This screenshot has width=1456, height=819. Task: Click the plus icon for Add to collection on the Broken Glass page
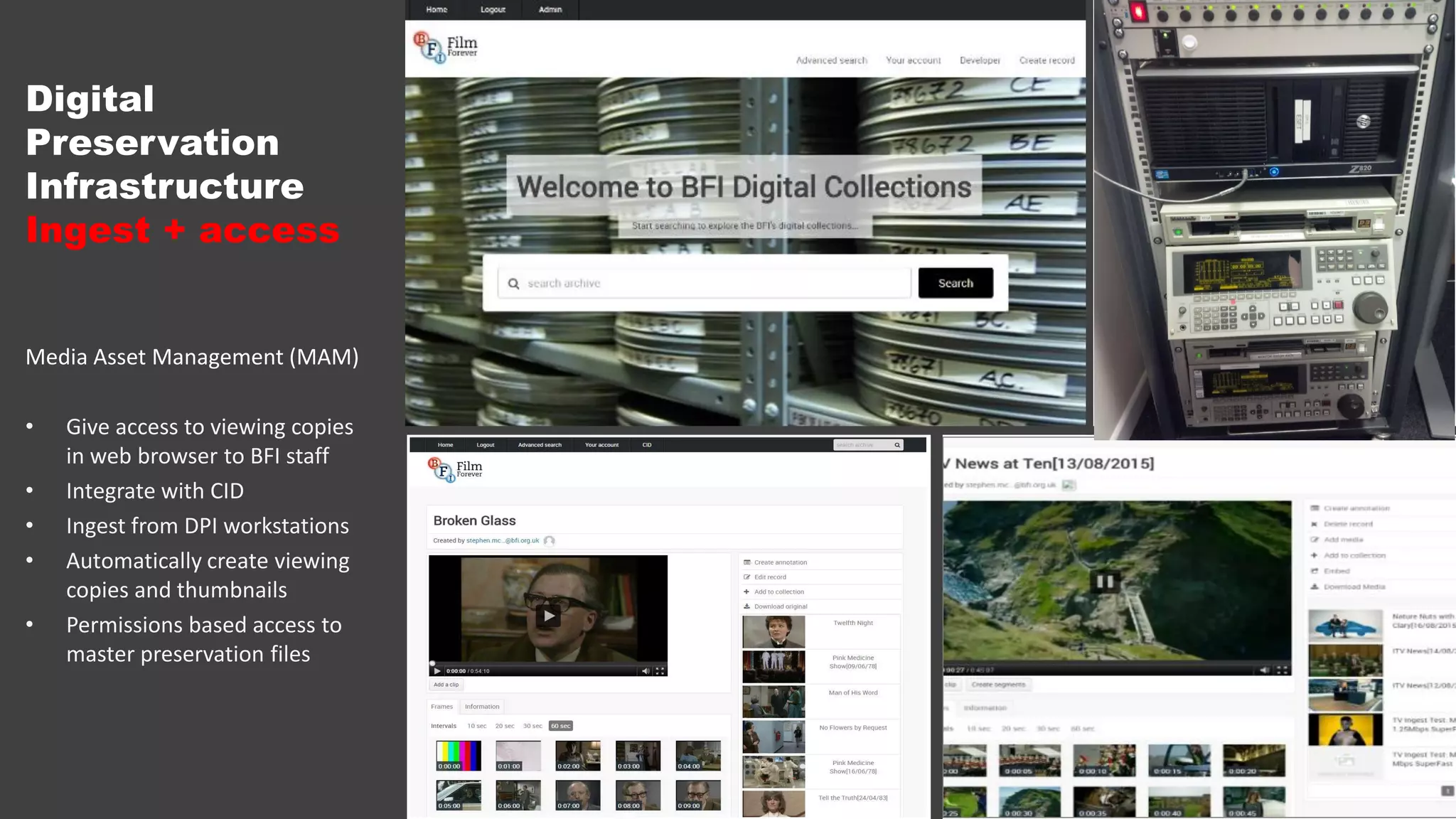746,591
